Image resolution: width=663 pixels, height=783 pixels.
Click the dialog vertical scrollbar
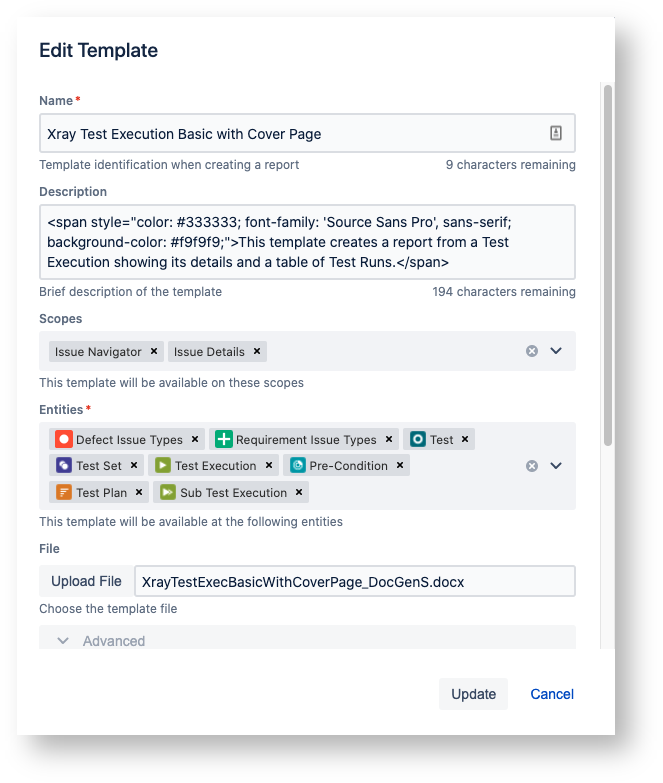pyautogui.click(x=608, y=265)
